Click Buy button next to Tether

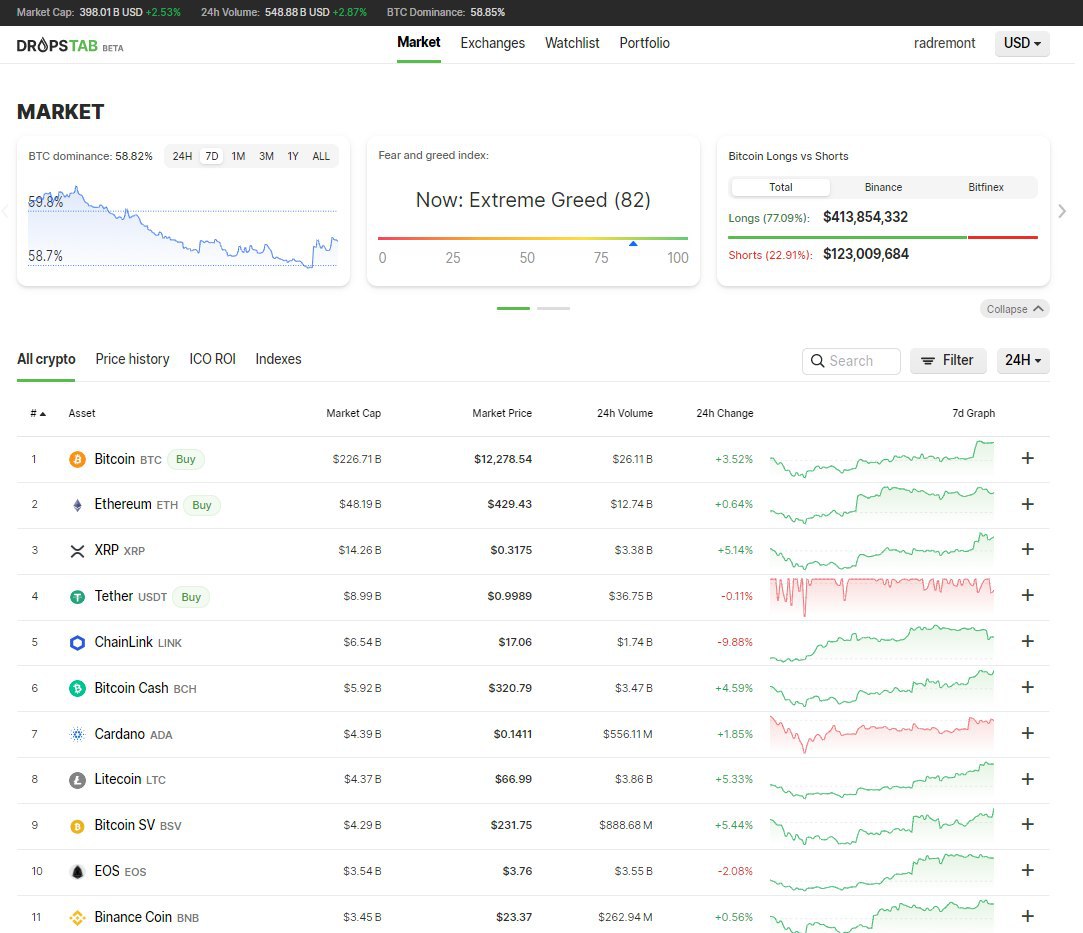click(x=191, y=597)
